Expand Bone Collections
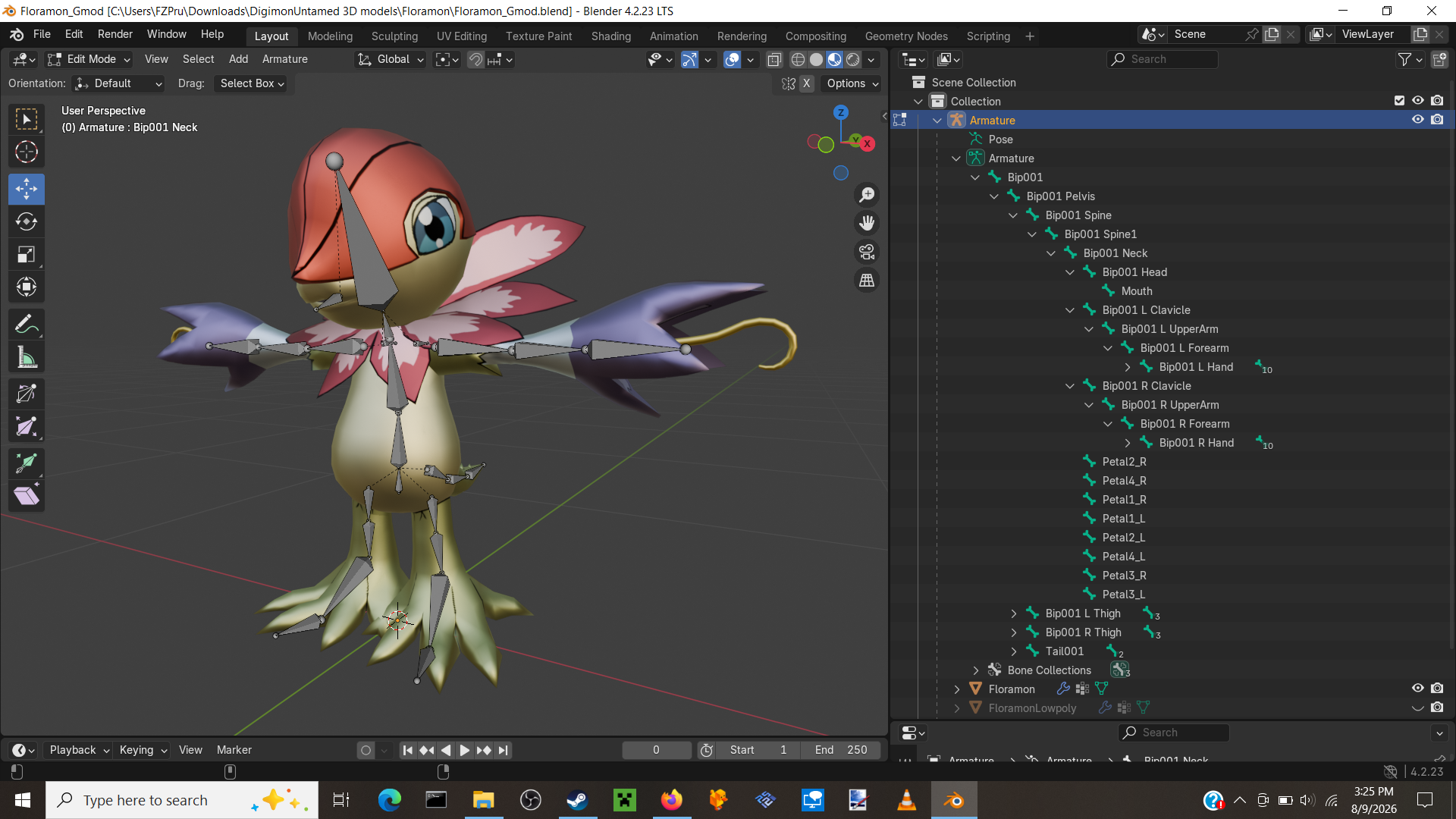Viewport: 1456px width, 819px height. click(x=976, y=670)
